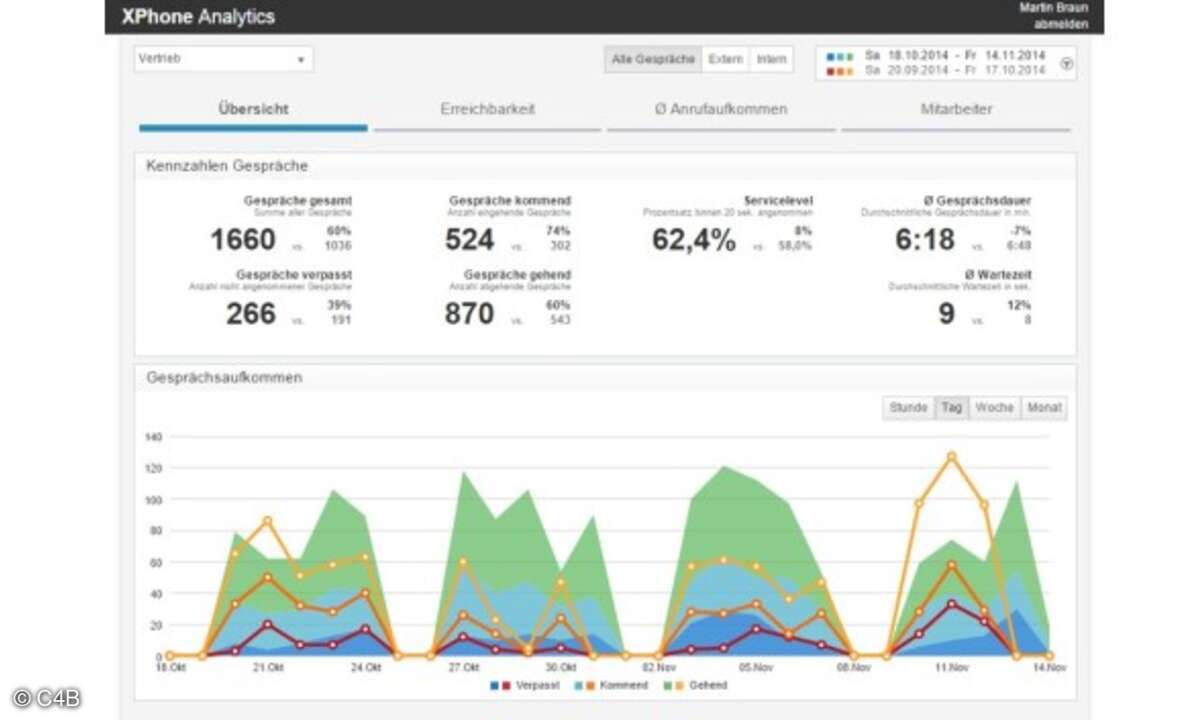Click the Servicelevel label
Viewport: 1200px width, 720px height.
779,201
